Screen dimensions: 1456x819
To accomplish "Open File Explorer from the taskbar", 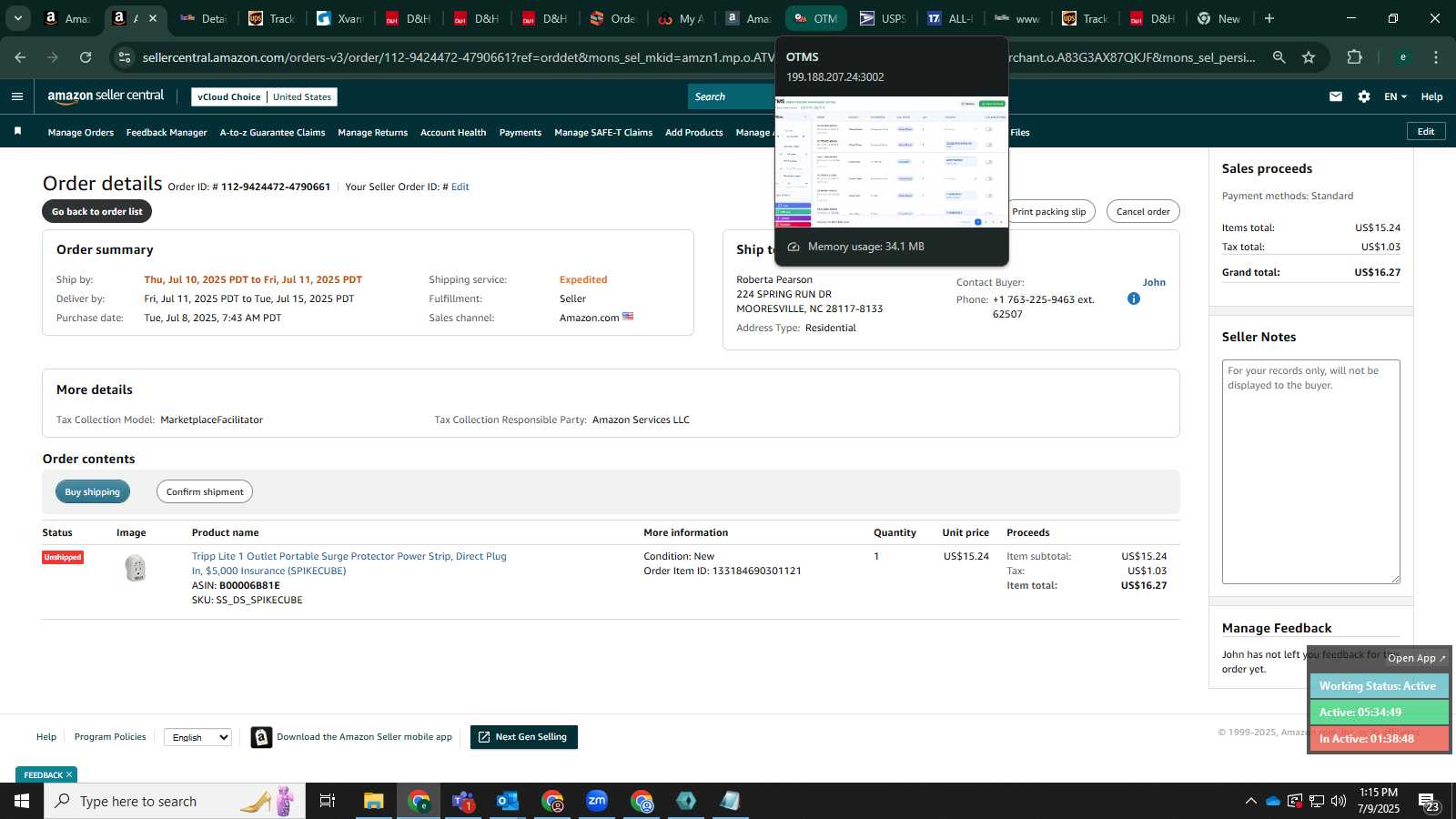I will (374, 801).
